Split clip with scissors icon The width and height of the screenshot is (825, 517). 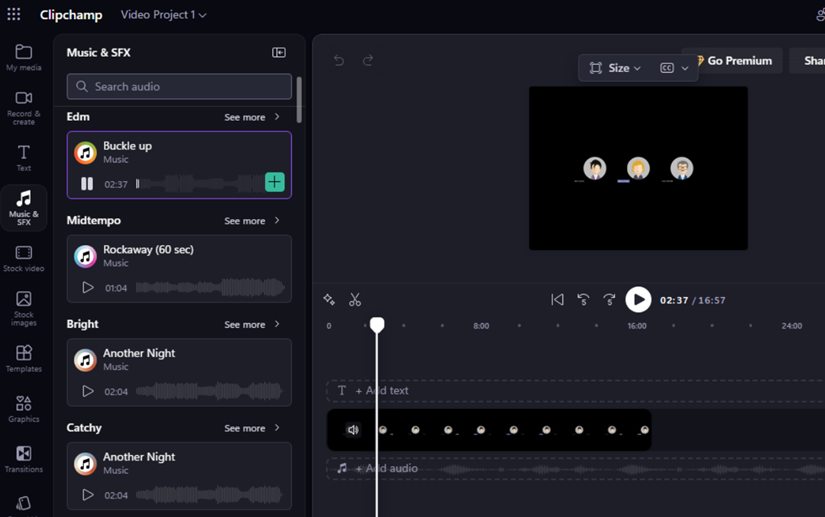coord(355,300)
